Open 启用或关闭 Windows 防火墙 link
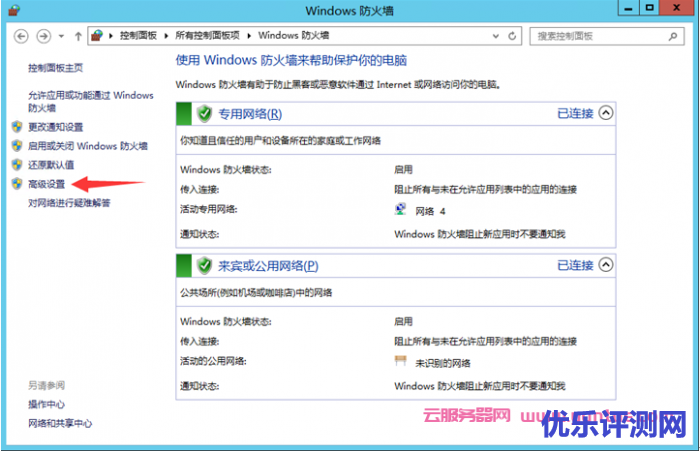The height and width of the screenshot is (451, 700). (x=88, y=146)
